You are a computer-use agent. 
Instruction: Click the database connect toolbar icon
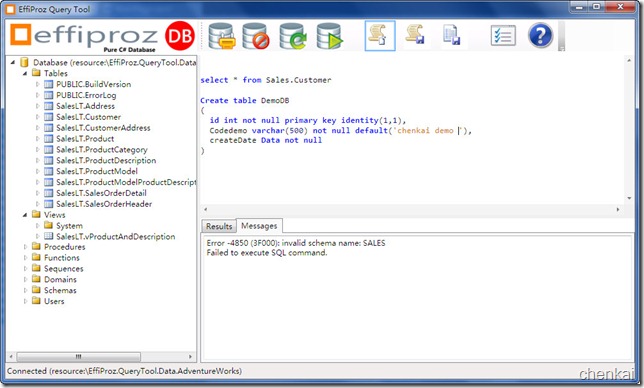tap(222, 36)
